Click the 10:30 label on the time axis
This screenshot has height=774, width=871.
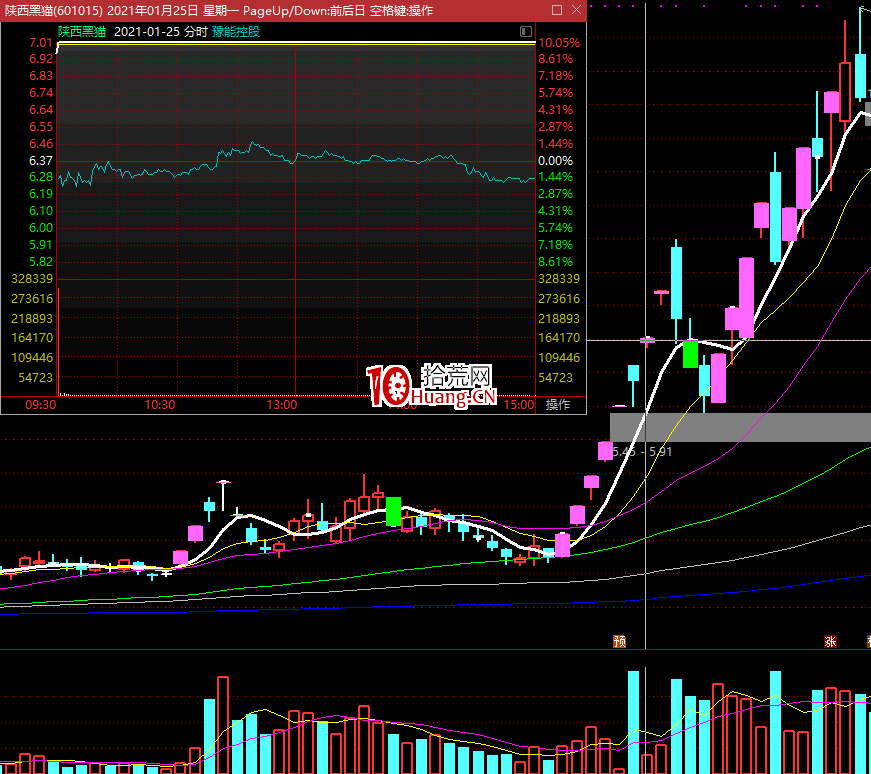(x=160, y=405)
